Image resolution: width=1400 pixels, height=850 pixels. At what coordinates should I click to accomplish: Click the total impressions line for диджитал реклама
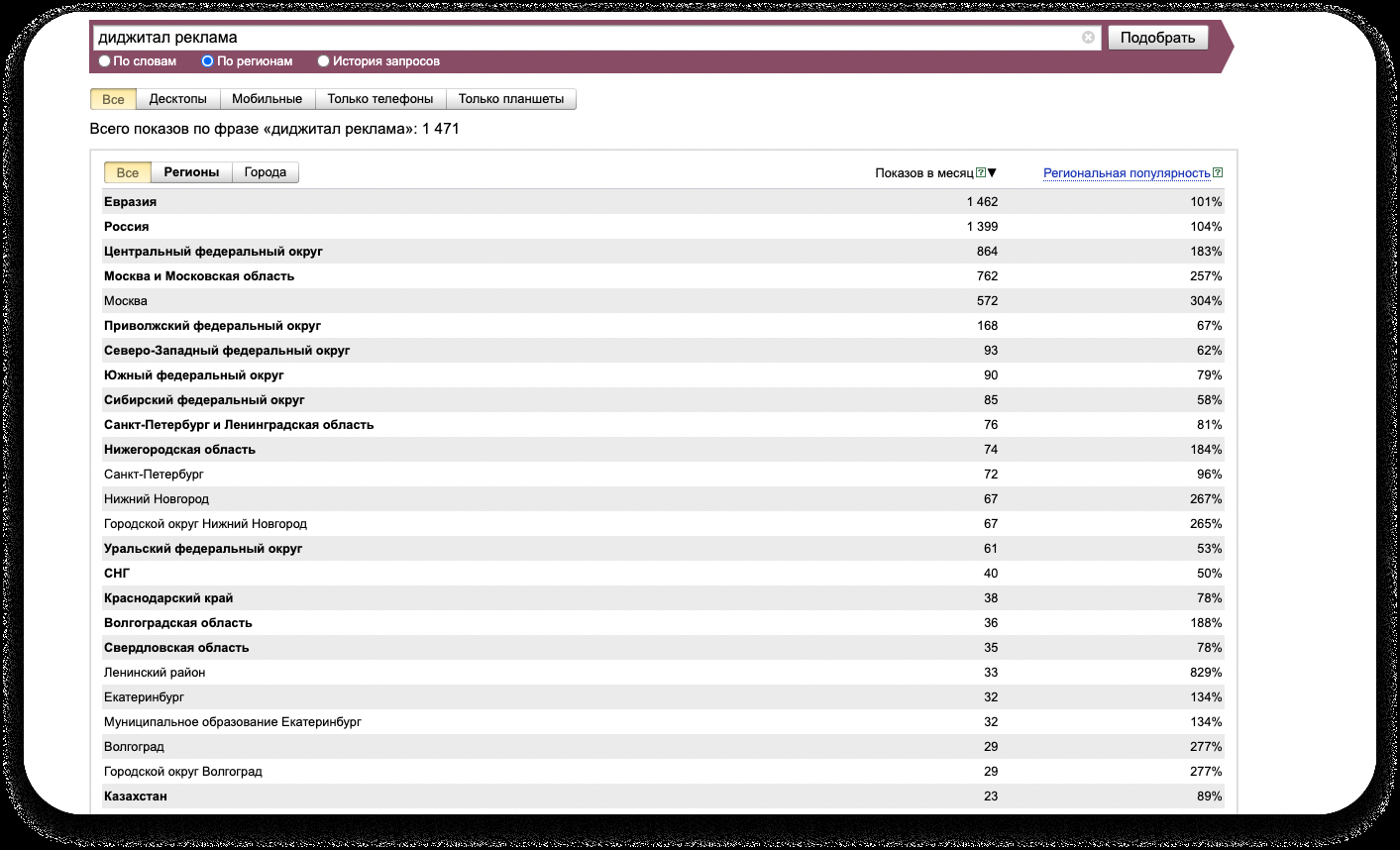coord(274,129)
